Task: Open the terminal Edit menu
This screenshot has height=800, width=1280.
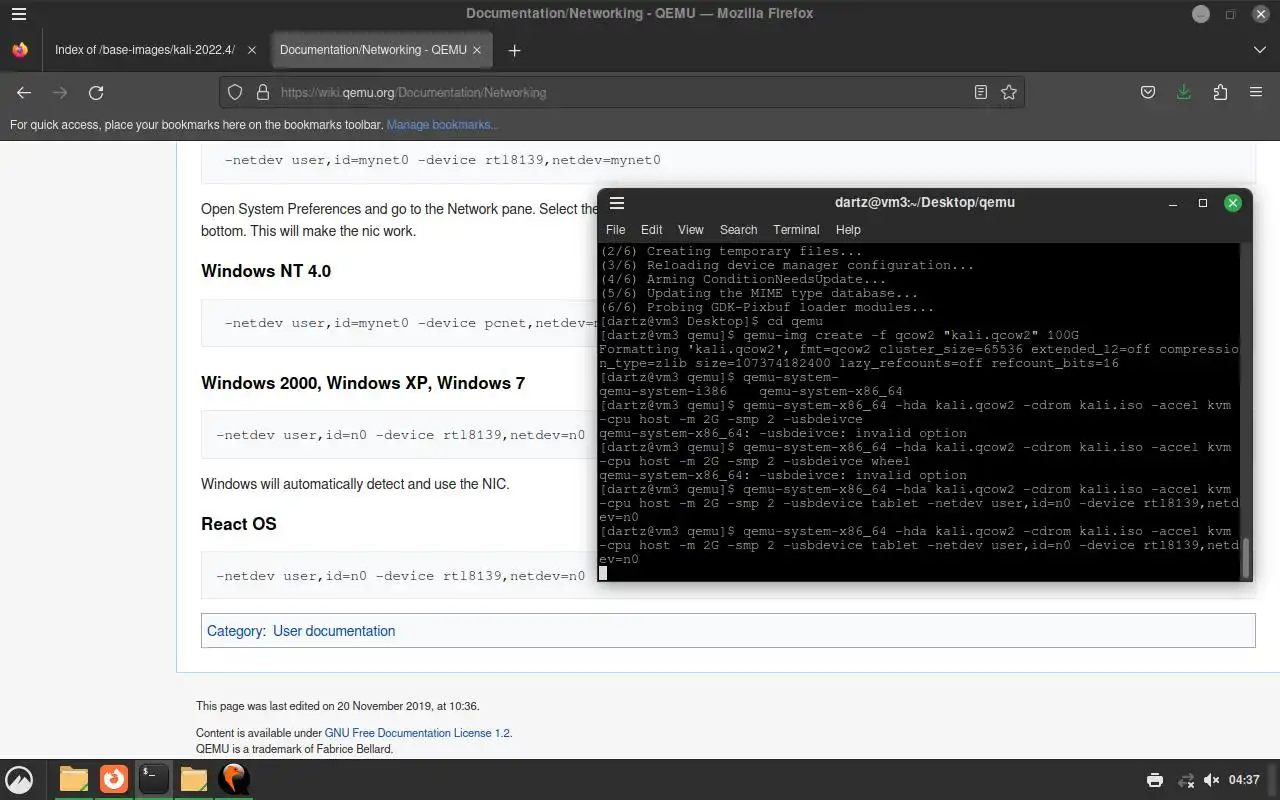Action: (652, 230)
